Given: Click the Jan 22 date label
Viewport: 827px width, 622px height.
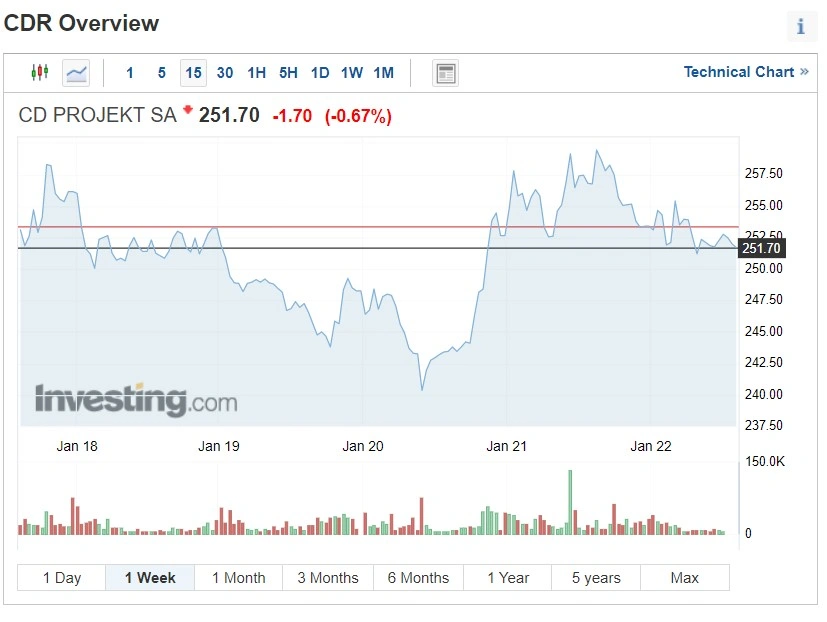Looking at the screenshot, I should (x=651, y=446).
